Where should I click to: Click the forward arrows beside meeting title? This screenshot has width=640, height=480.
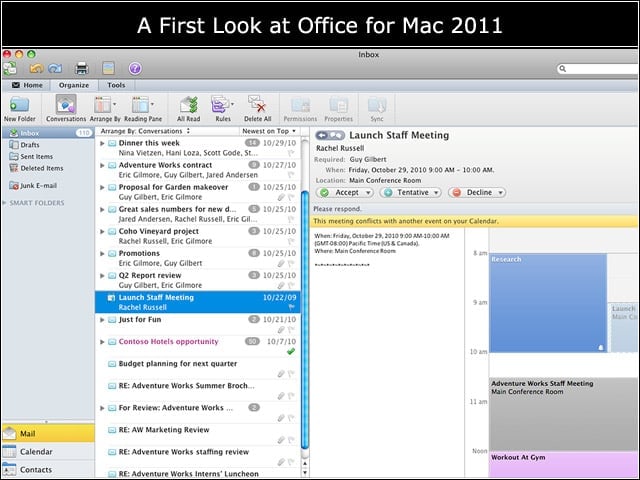(337, 135)
